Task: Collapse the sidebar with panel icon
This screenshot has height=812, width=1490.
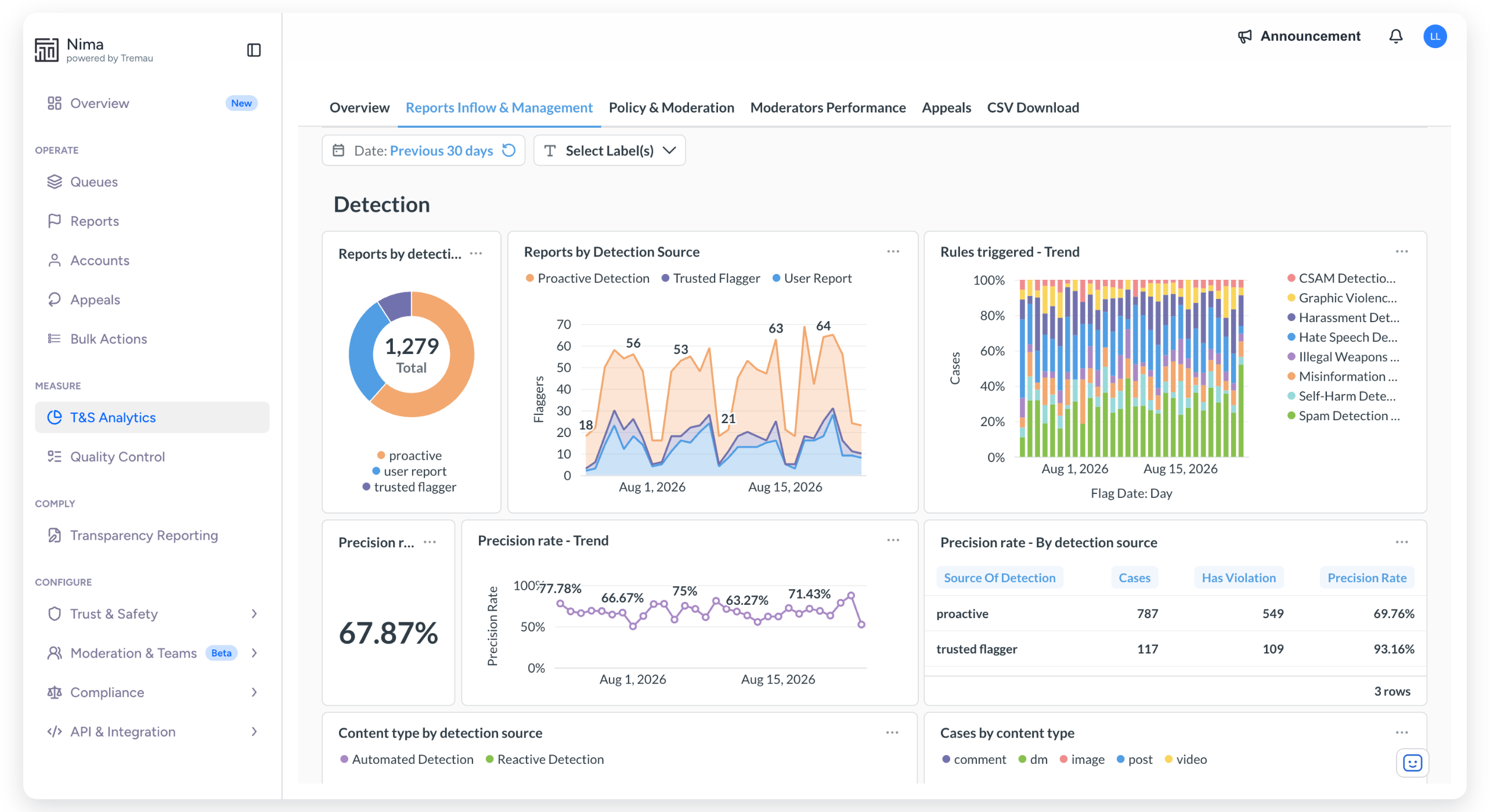Action: [254, 50]
